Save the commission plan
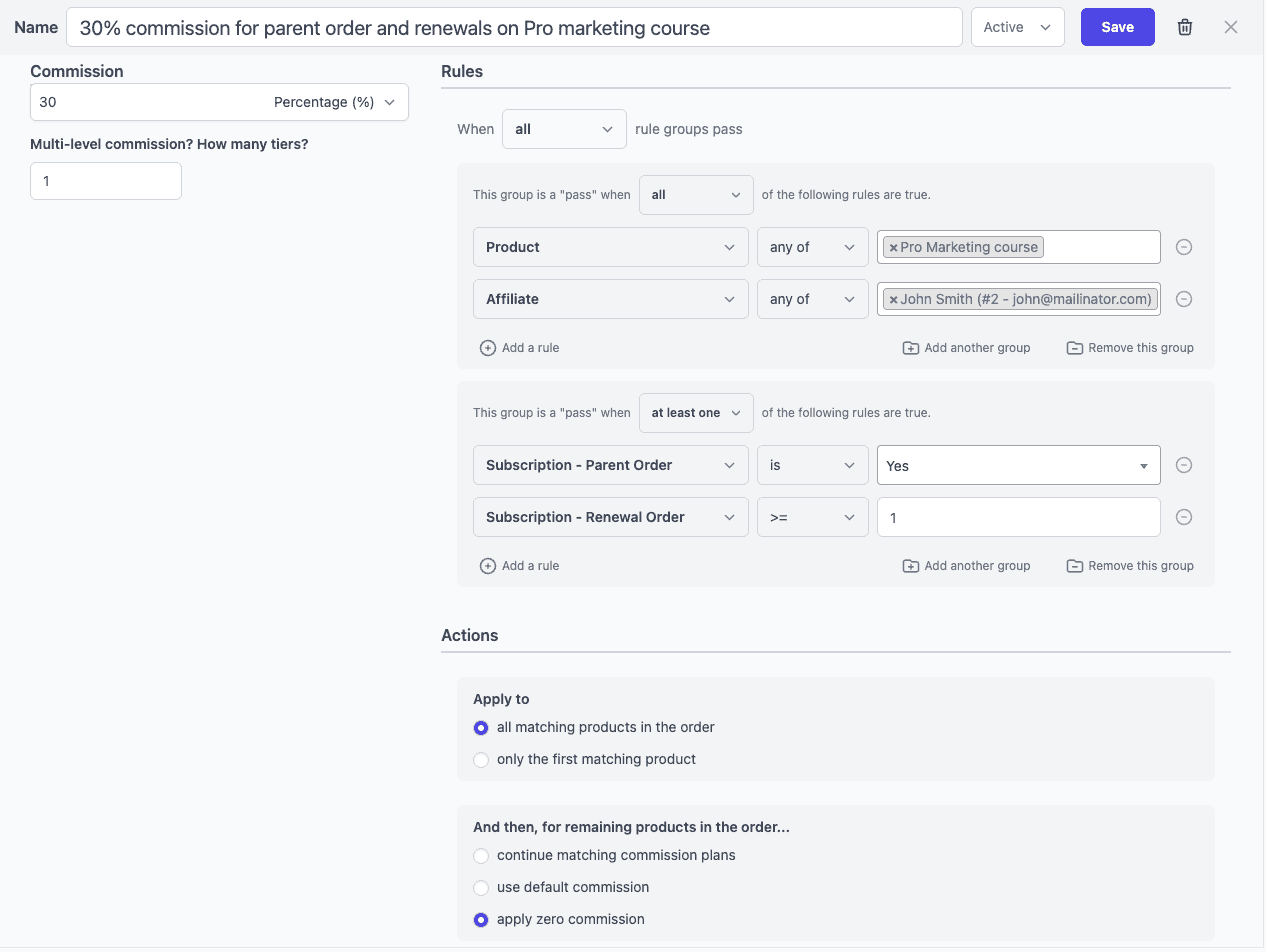 point(1118,27)
